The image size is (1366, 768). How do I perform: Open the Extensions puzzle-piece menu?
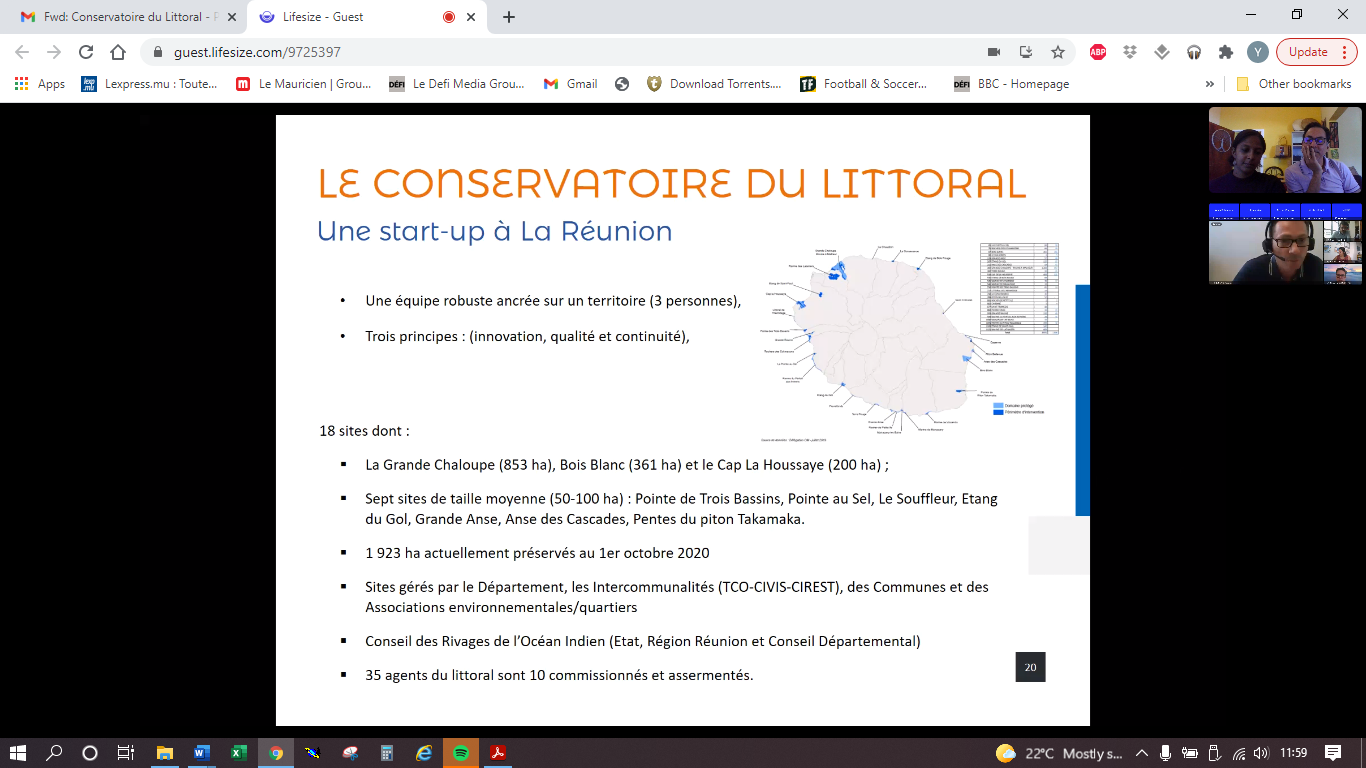[1226, 52]
